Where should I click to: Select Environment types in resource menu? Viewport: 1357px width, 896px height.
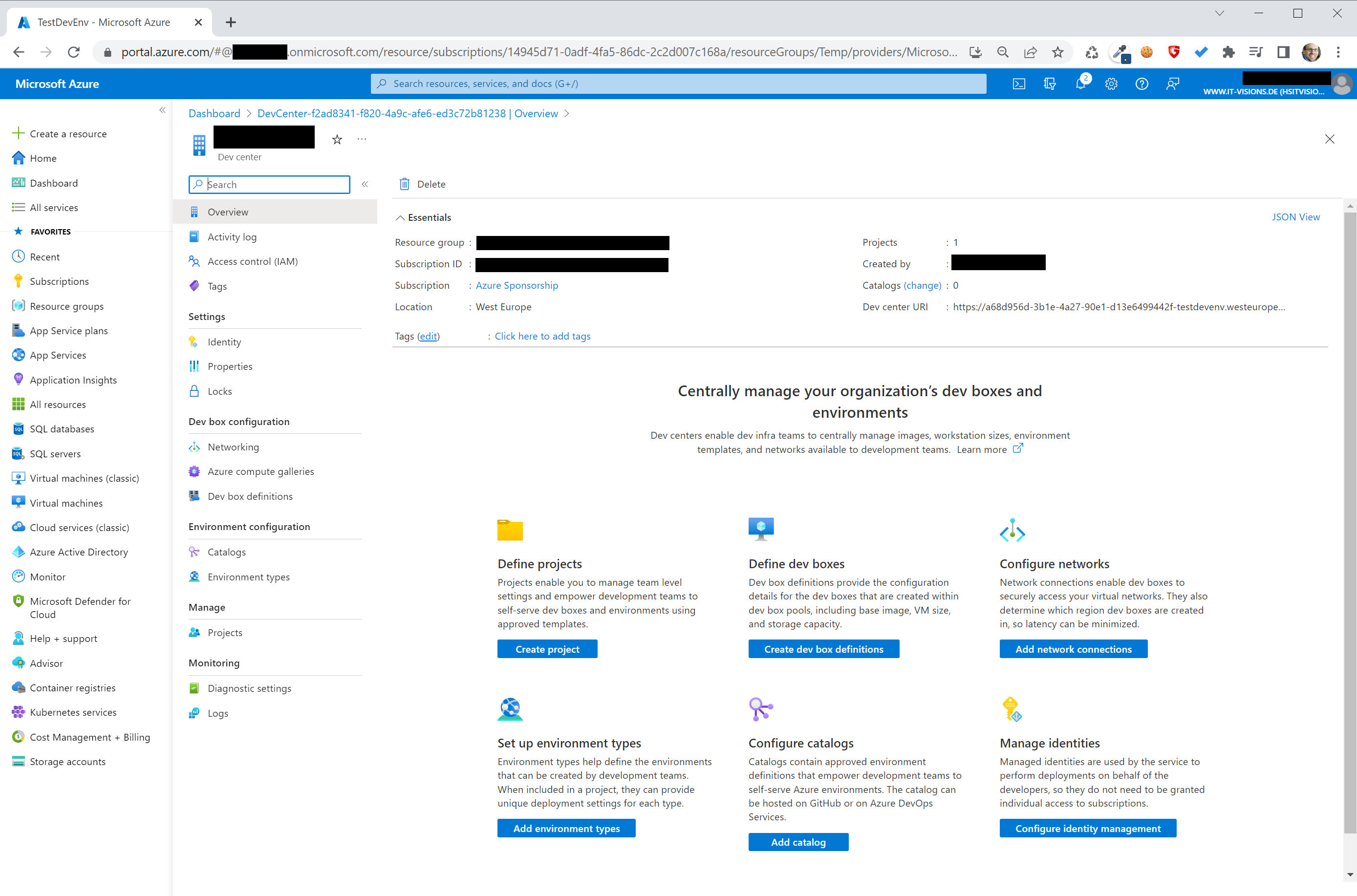[x=248, y=576]
